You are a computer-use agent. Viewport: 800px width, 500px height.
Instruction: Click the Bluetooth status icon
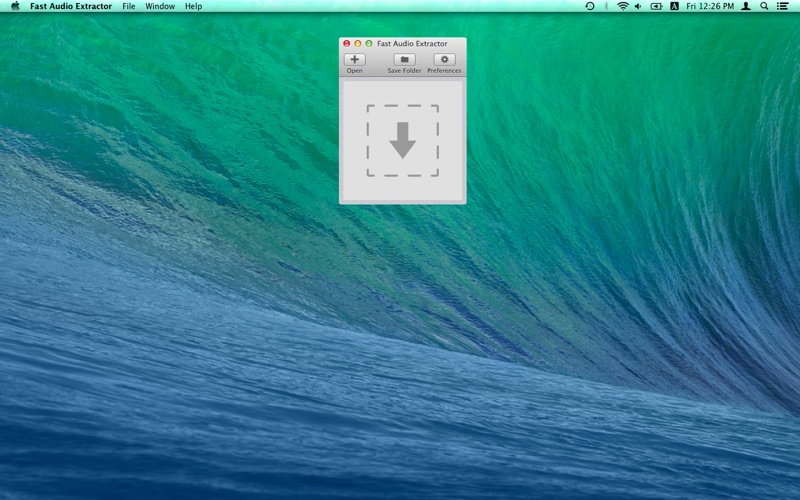pyautogui.click(x=606, y=6)
